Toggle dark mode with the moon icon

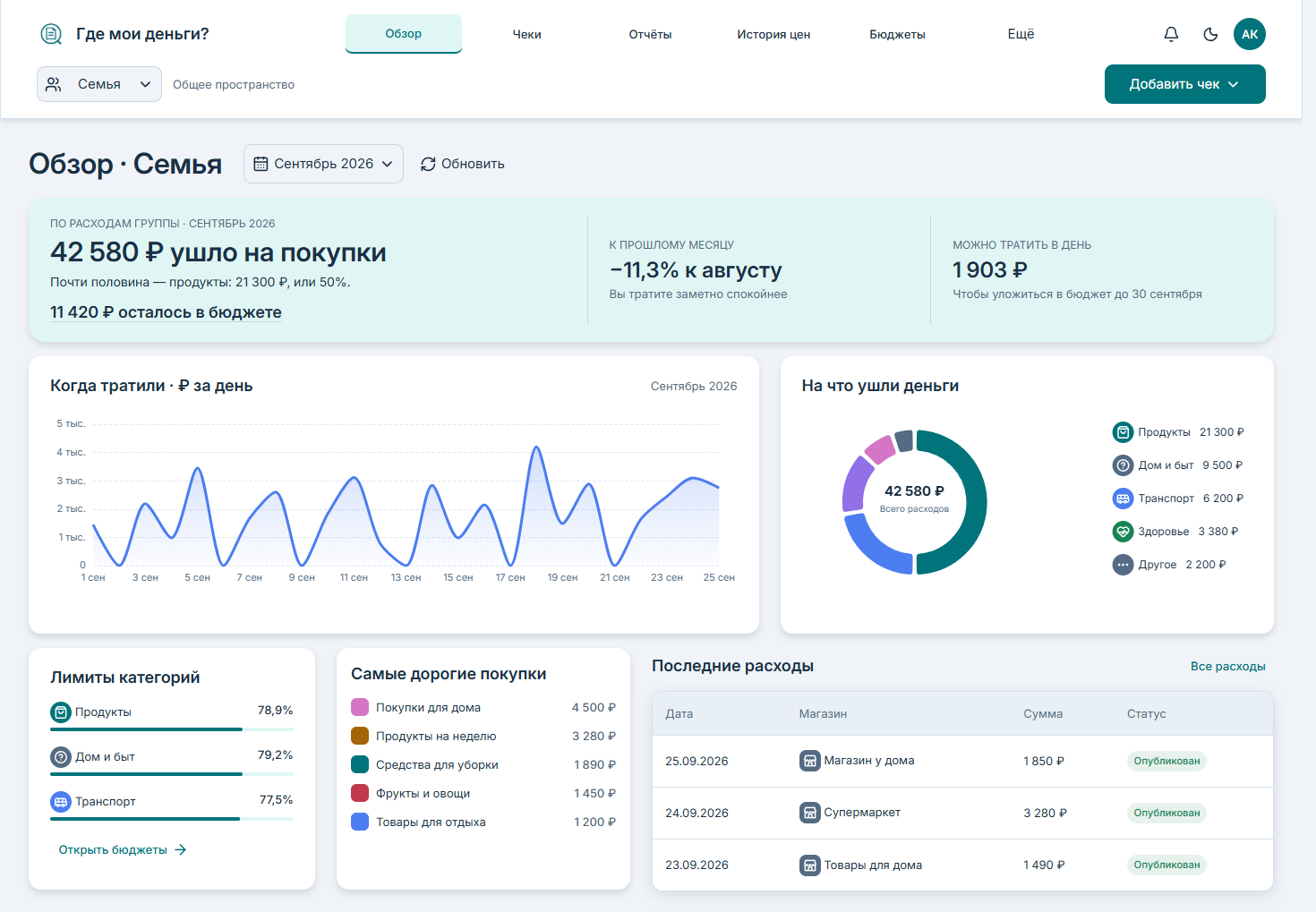(1210, 34)
